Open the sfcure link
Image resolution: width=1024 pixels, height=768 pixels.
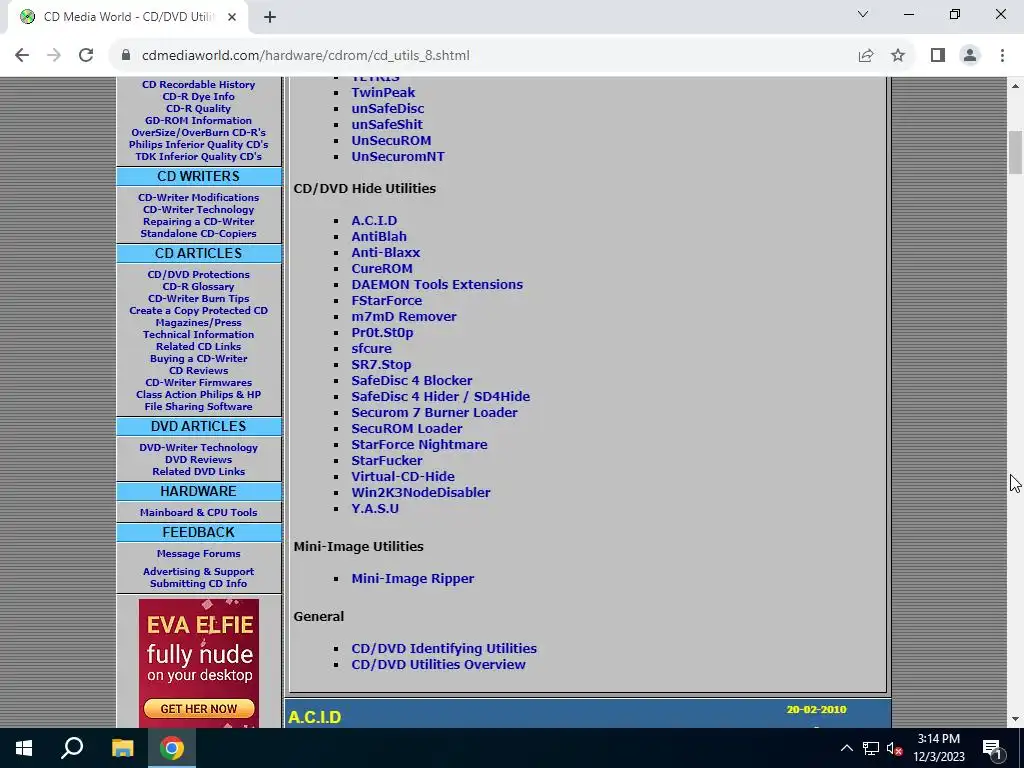point(372,349)
